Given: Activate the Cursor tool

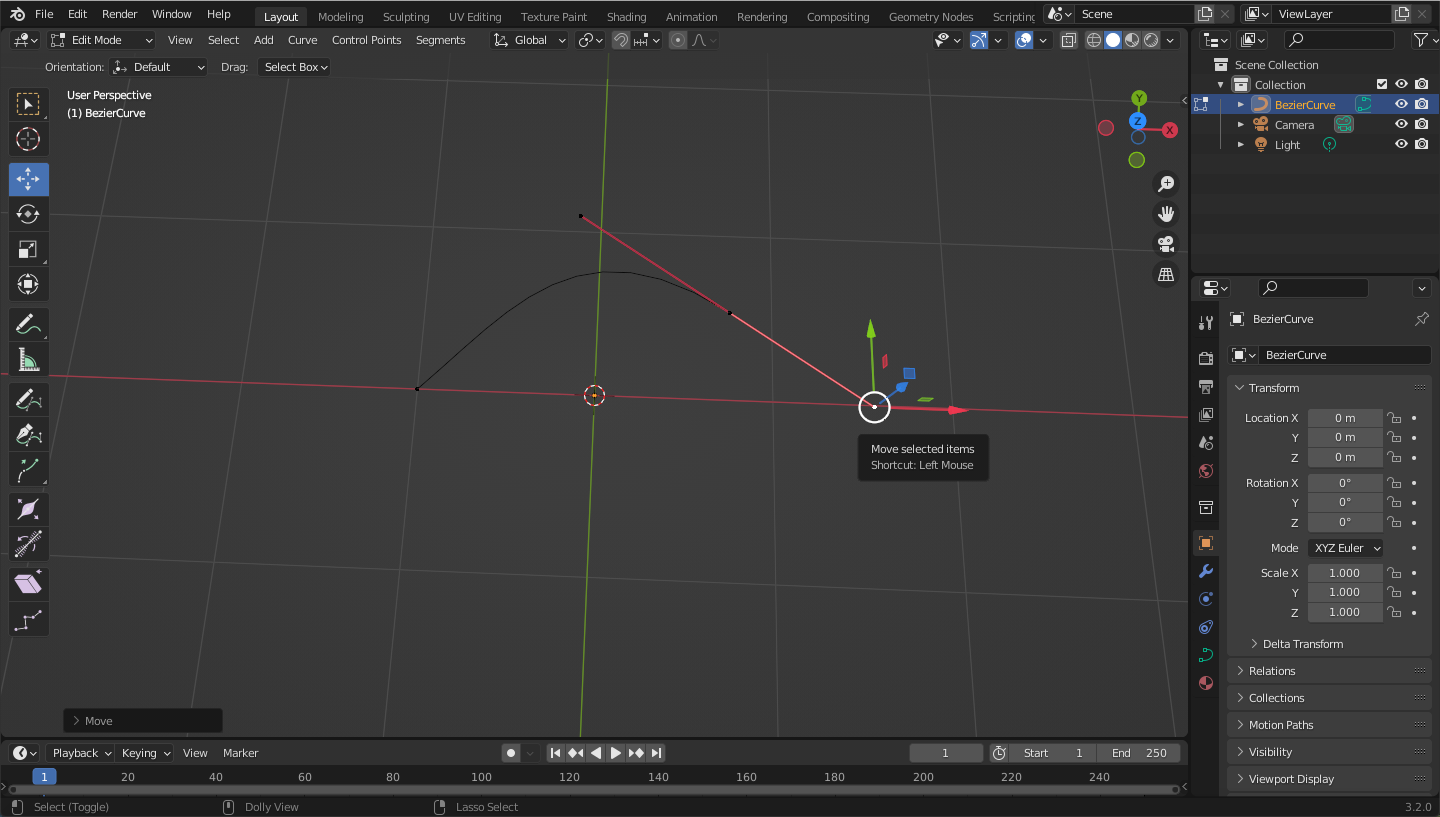Looking at the screenshot, I should click(x=28, y=139).
